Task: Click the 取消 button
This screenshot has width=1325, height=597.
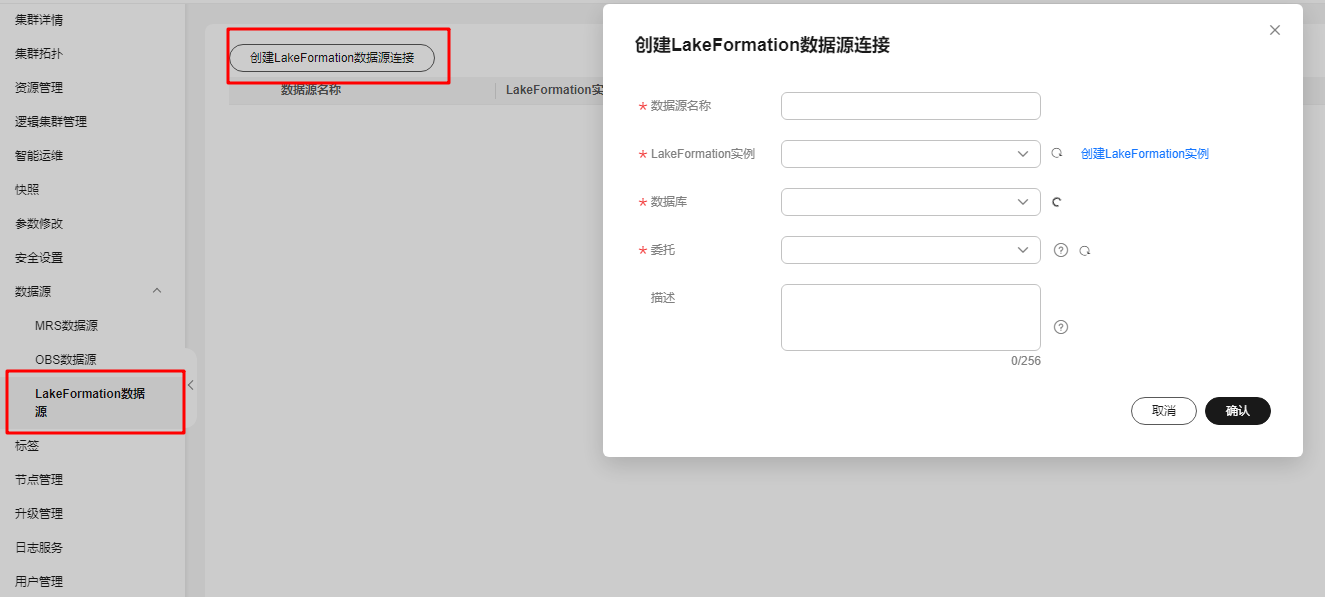Action: (1164, 411)
